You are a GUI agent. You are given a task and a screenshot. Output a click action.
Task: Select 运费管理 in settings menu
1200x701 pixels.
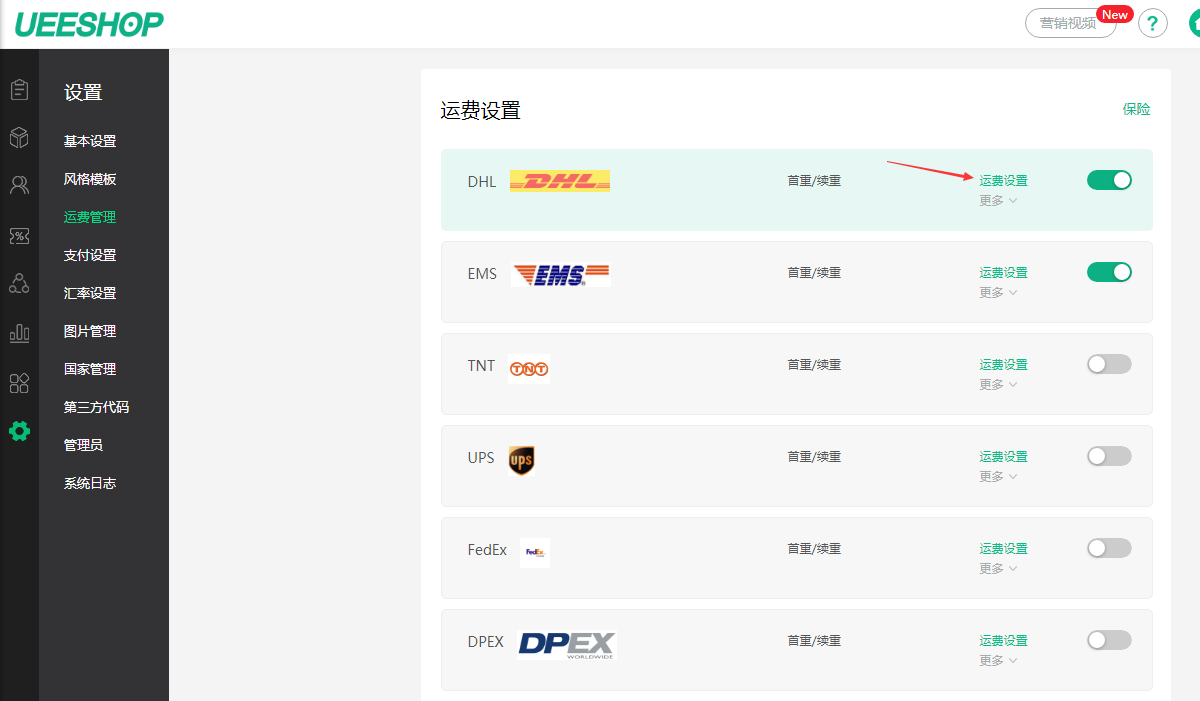pyautogui.click(x=90, y=217)
